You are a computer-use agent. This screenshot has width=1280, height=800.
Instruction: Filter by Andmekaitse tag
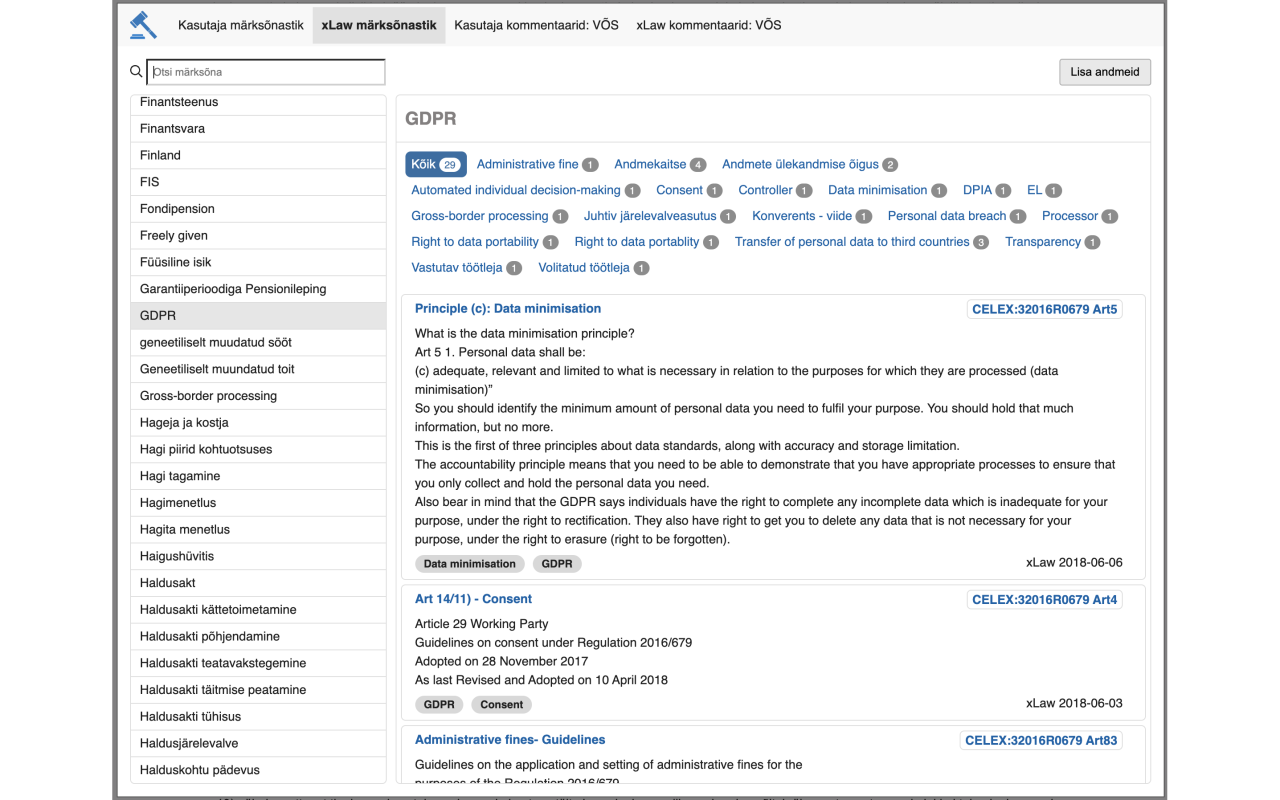[660, 164]
